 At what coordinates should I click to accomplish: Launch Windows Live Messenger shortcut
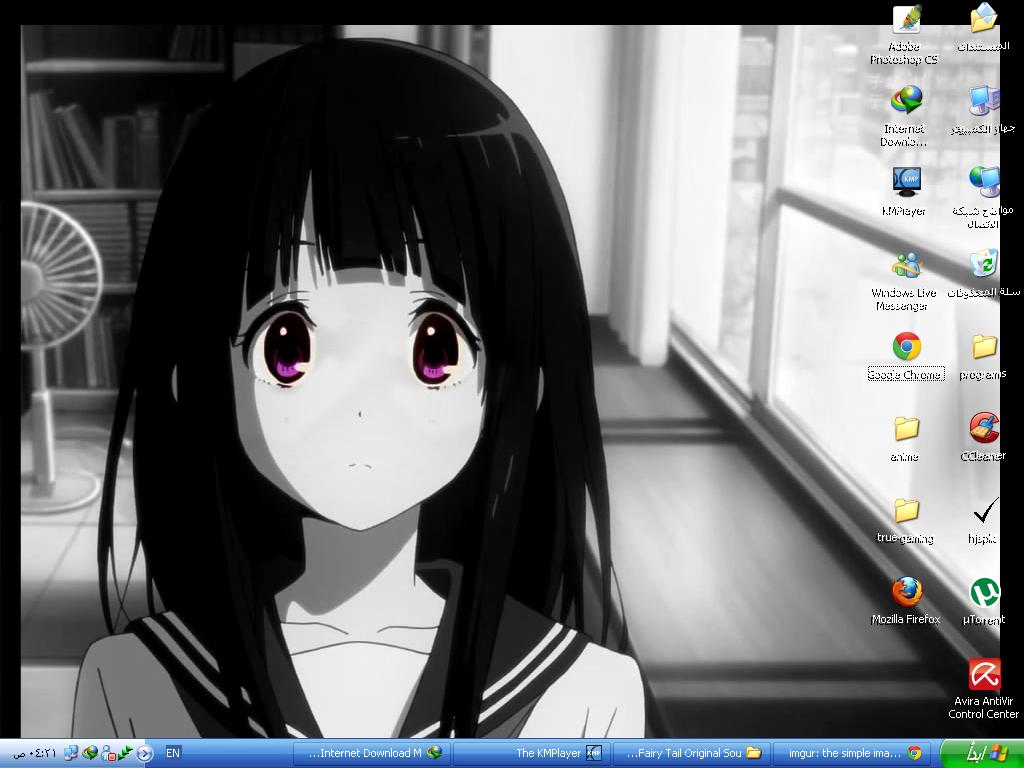pos(905,281)
